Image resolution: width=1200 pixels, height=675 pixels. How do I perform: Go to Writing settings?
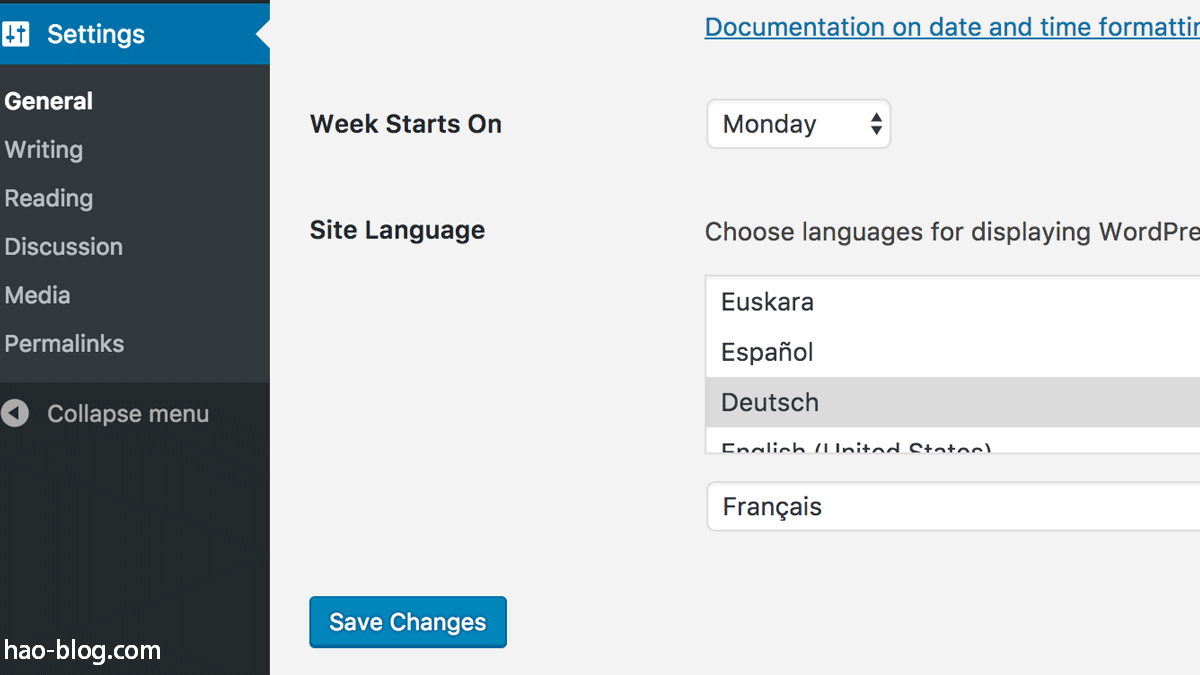click(x=44, y=150)
